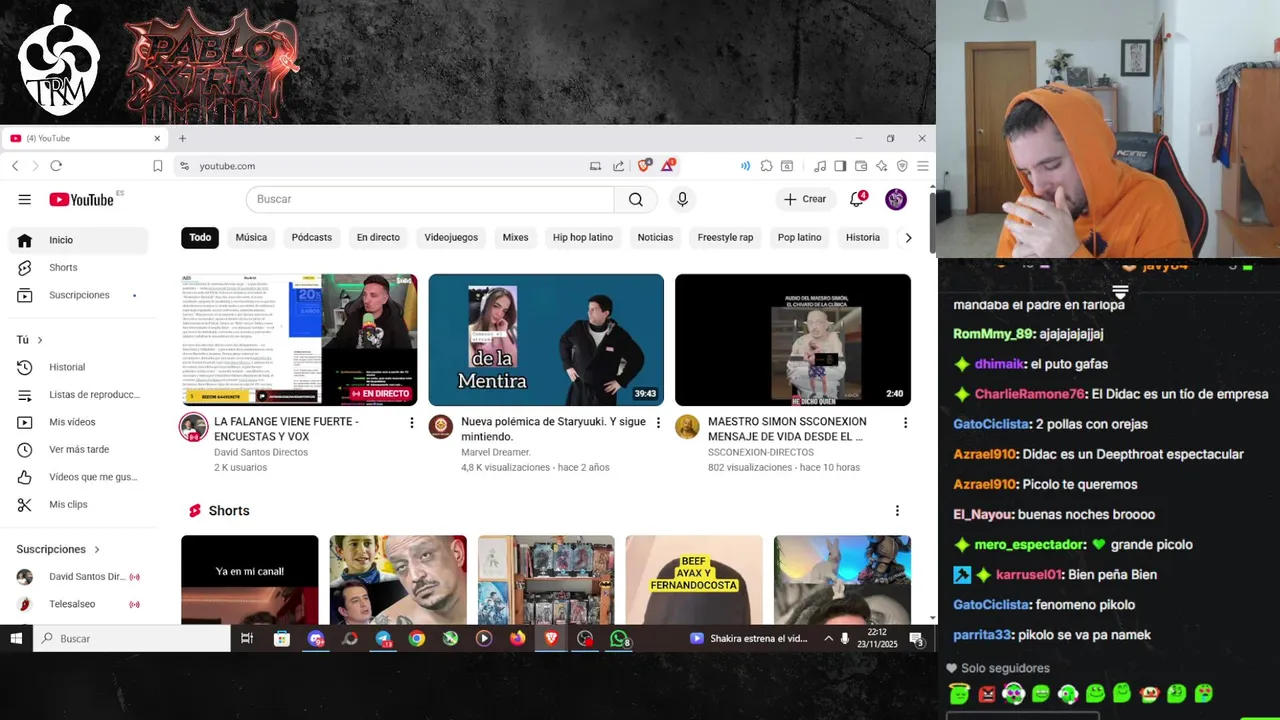Open YouTube notifications bell
This screenshot has height=720, width=1280.
(857, 199)
